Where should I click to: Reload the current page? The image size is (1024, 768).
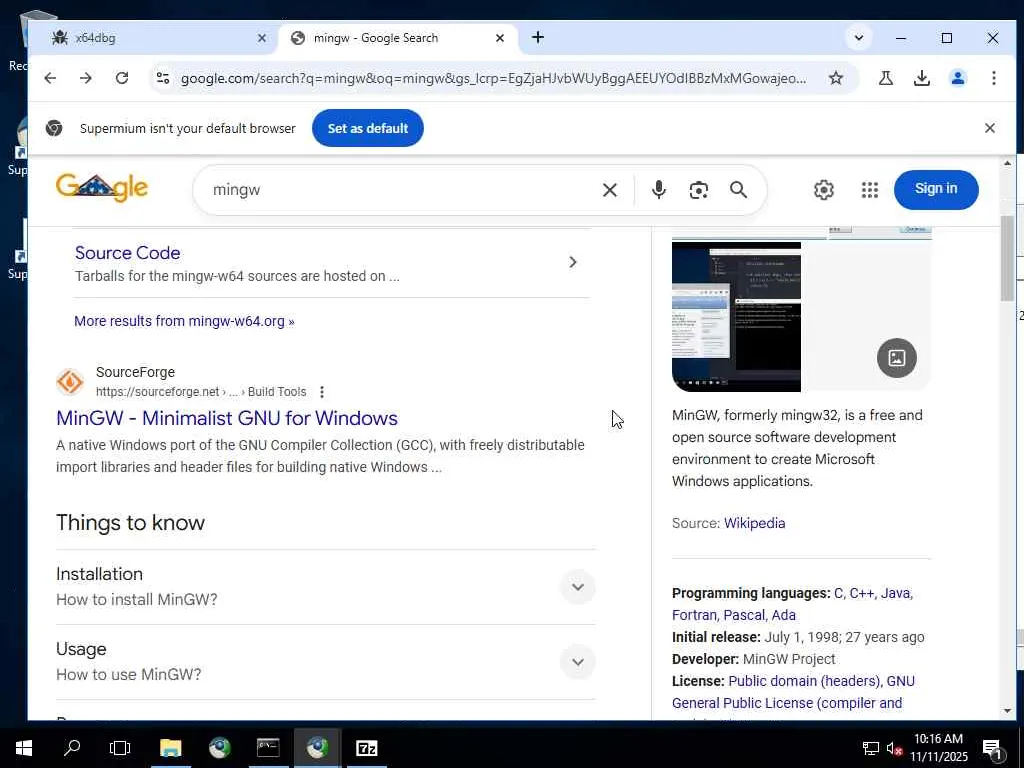pos(121,78)
